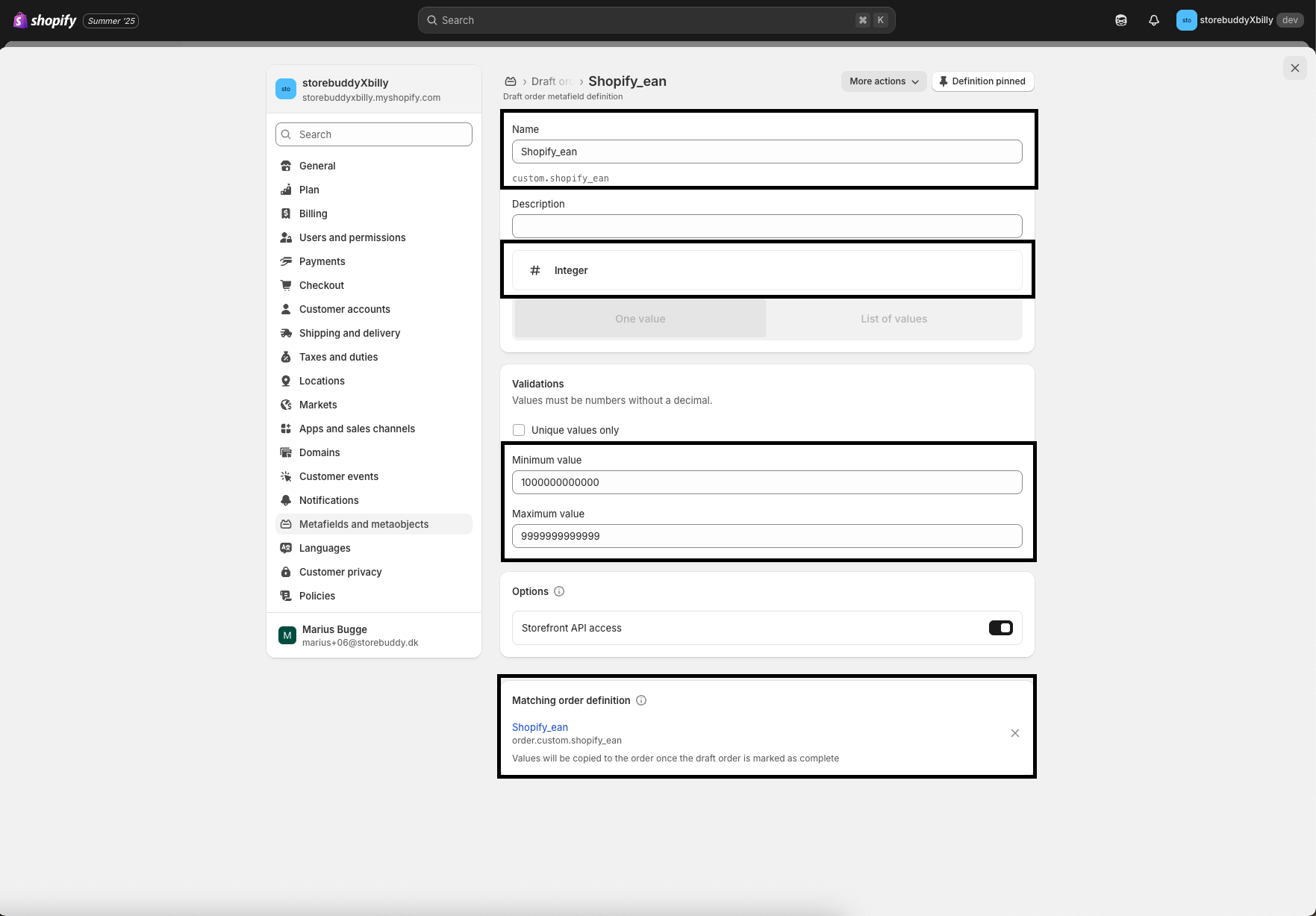Tick the Unique values only checkbox
Viewport: 1316px width, 916px height.
tap(519, 430)
